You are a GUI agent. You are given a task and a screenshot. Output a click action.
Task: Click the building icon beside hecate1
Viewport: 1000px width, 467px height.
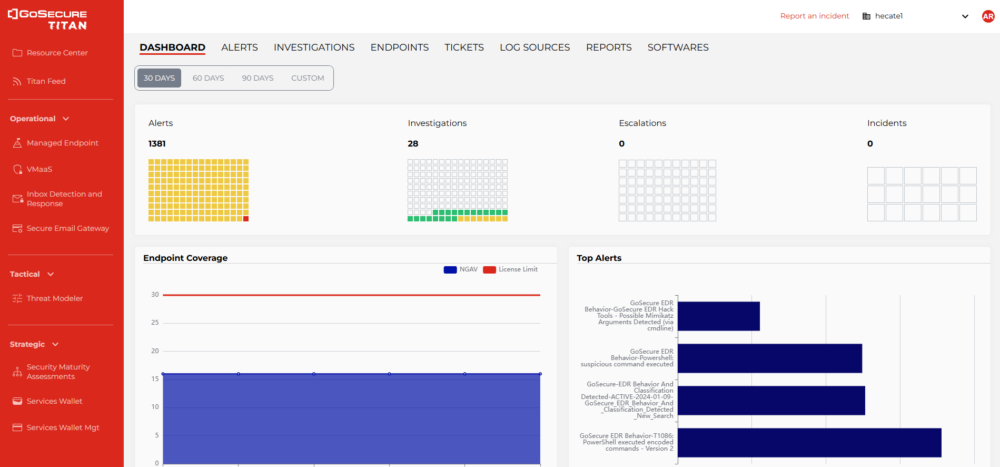point(866,17)
